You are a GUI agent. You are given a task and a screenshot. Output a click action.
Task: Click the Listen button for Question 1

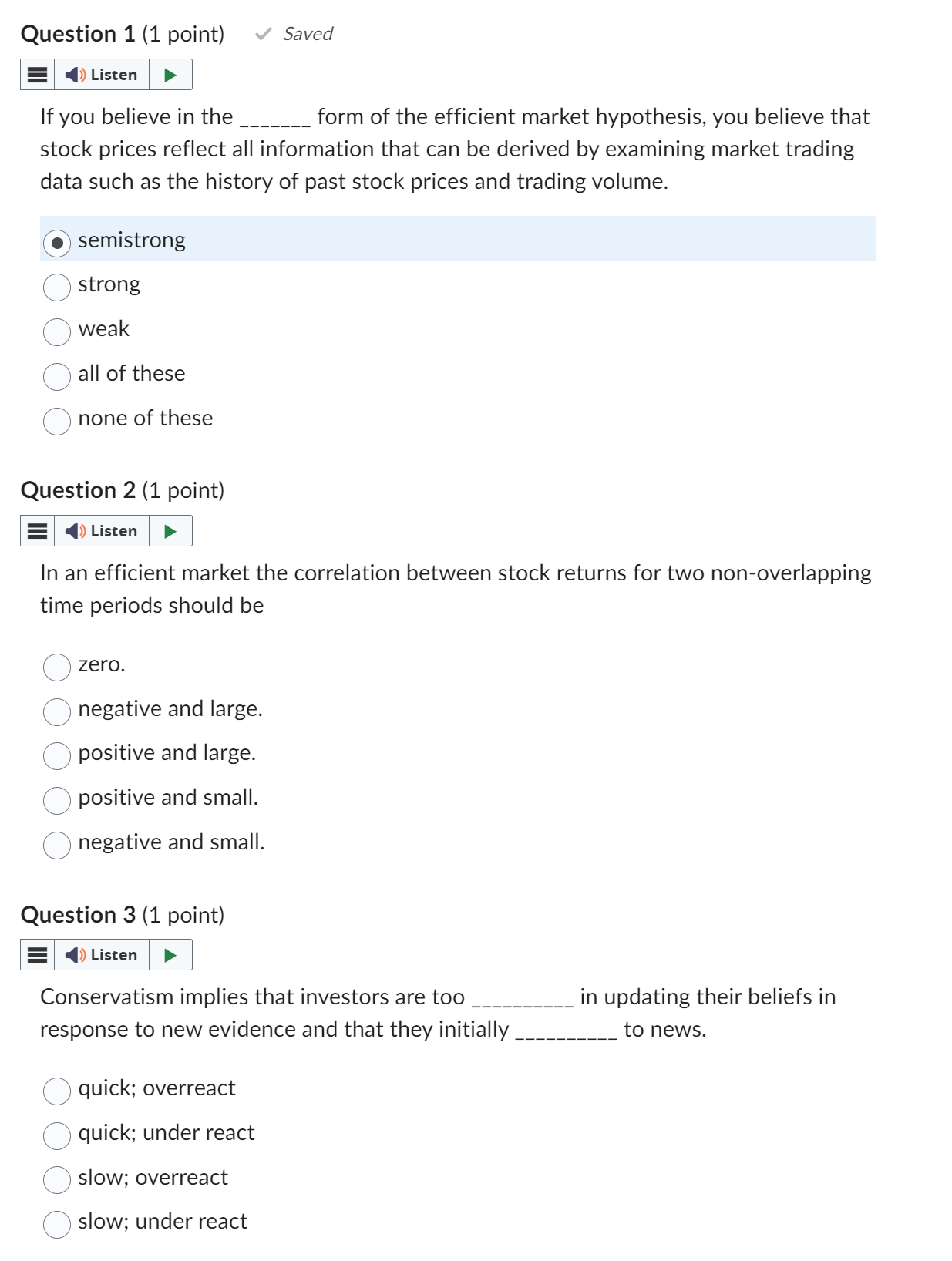click(103, 74)
